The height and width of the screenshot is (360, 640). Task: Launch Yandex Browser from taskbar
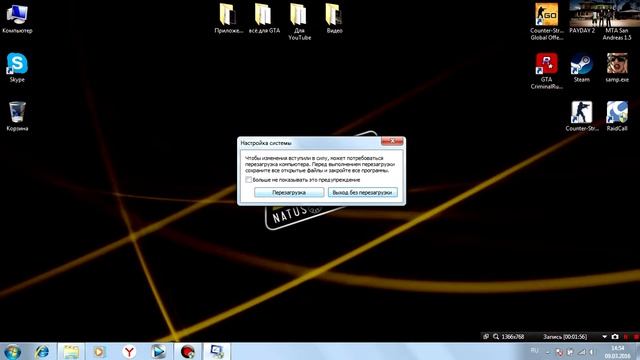point(129,351)
